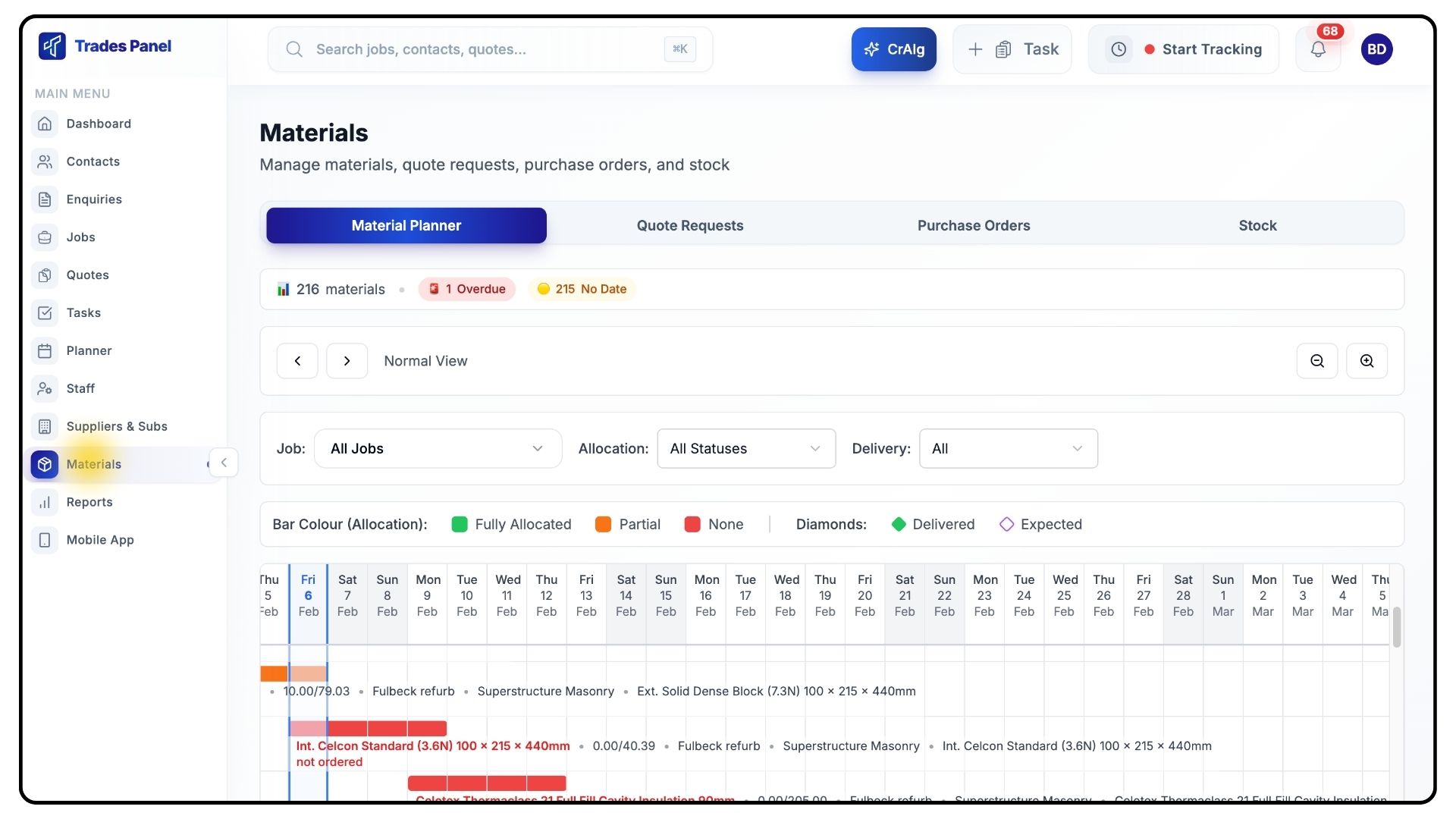Click the clock icon beside Start Tracking
The width and height of the screenshot is (1456, 819).
(1119, 49)
